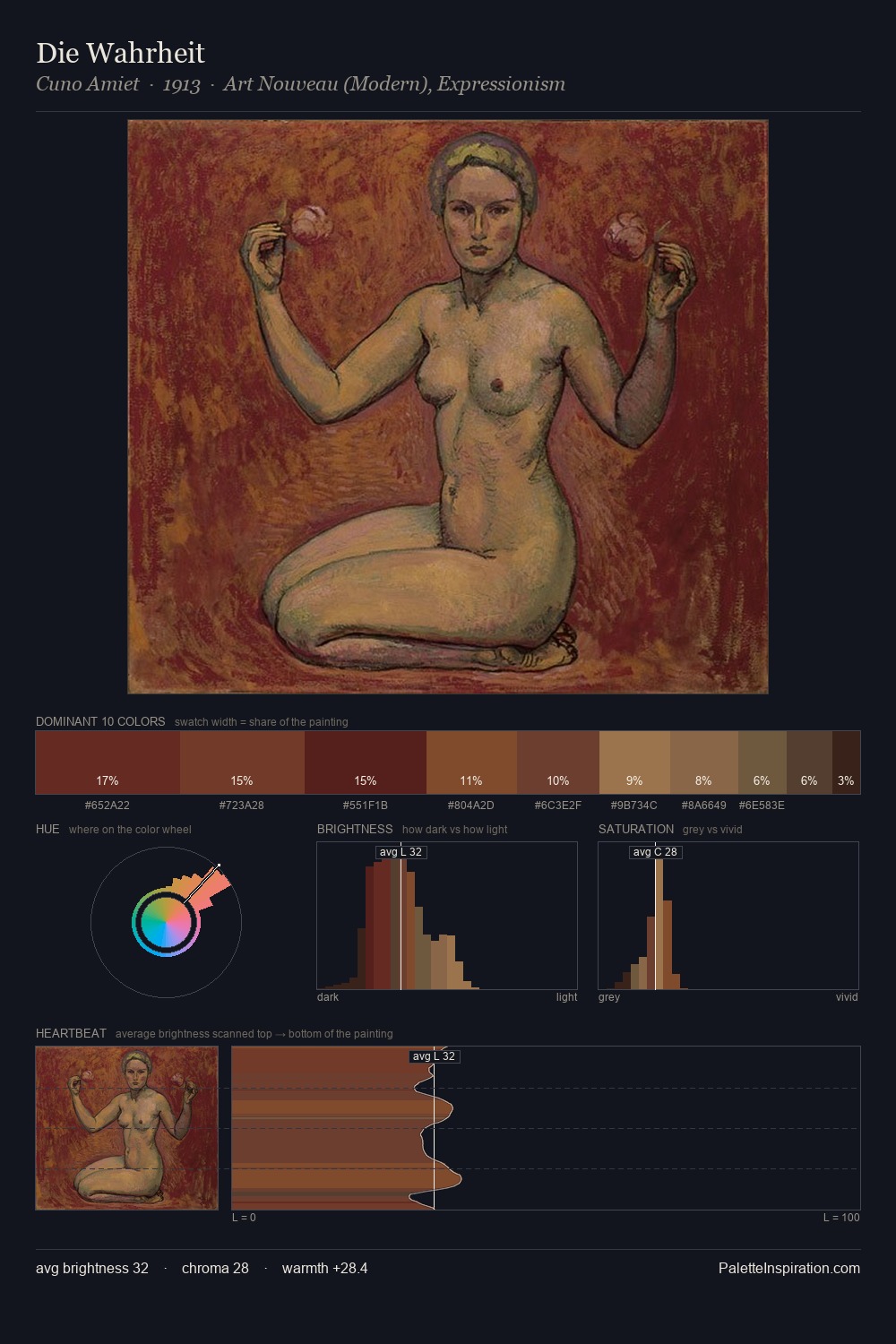The width and height of the screenshot is (896, 1344).
Task: Select the first 6% swatch #6E583E
Action: 762,762
